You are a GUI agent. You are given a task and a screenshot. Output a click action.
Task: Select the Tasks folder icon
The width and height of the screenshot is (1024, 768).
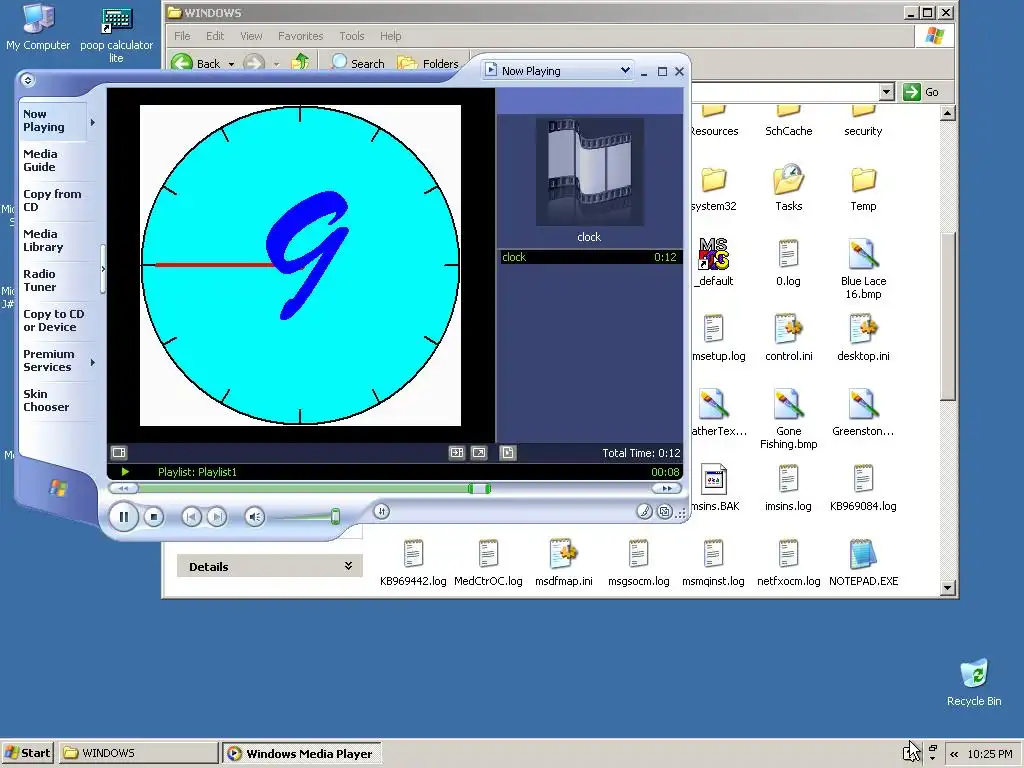tap(788, 180)
